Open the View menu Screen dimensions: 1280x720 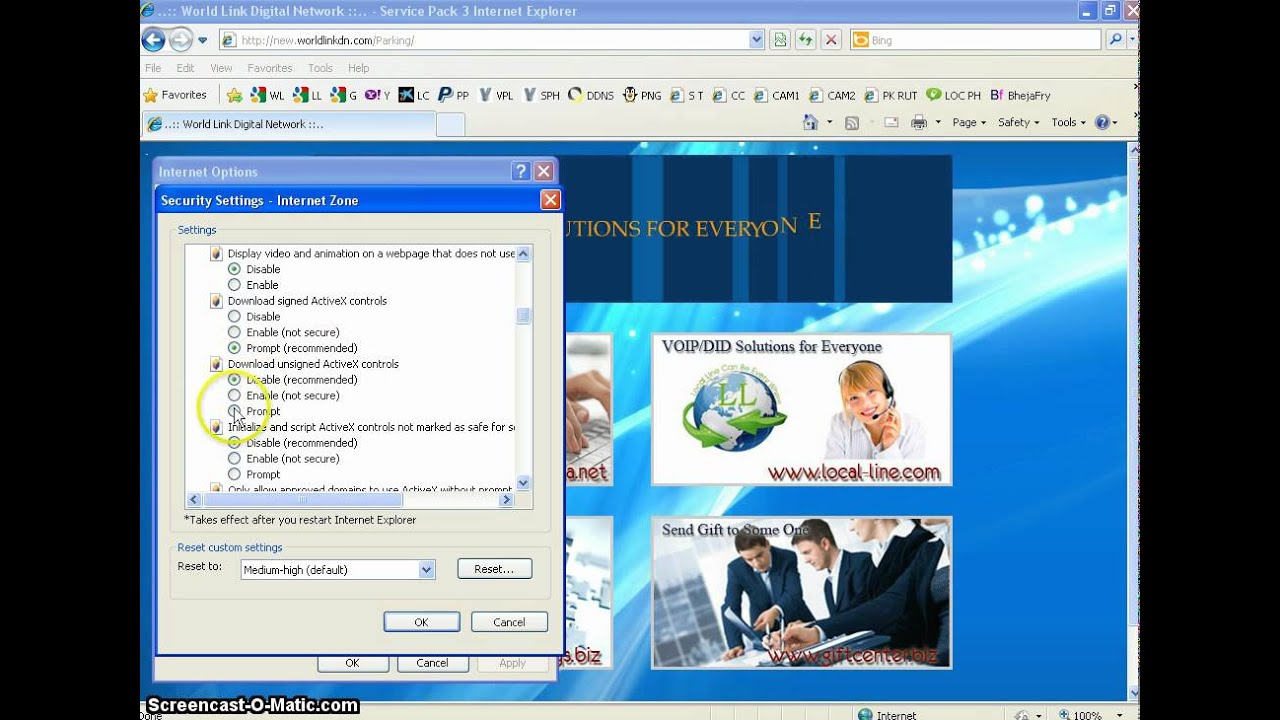(221, 68)
